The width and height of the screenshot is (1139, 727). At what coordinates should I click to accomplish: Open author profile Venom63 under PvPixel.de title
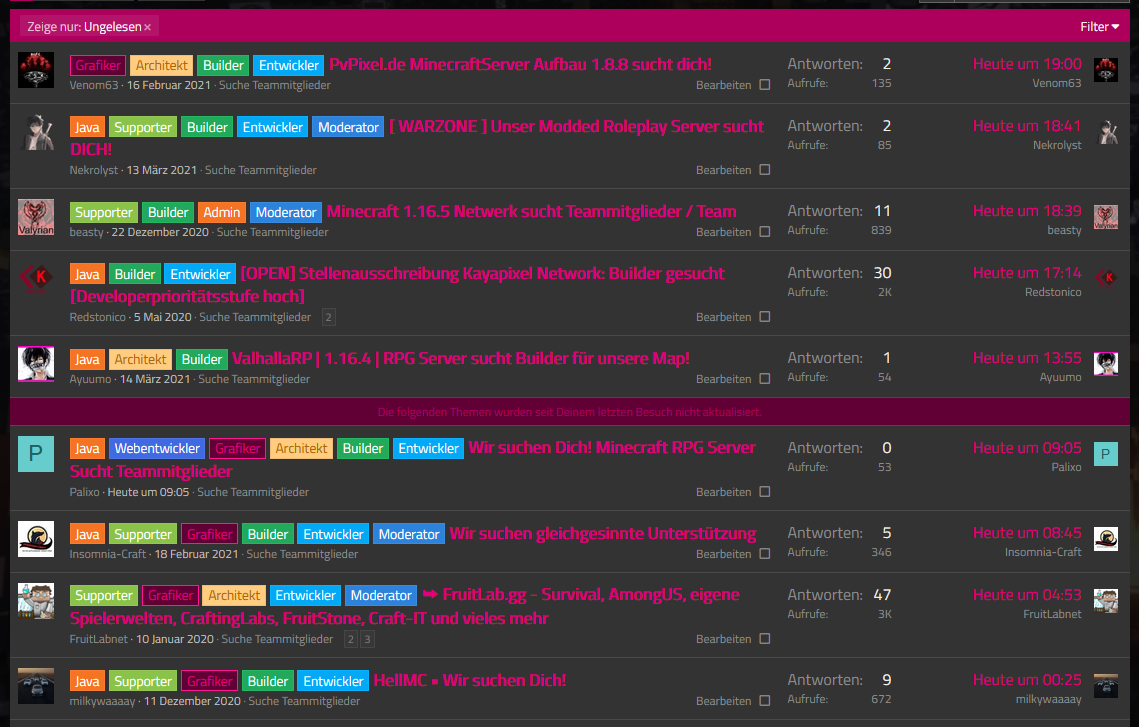94,85
